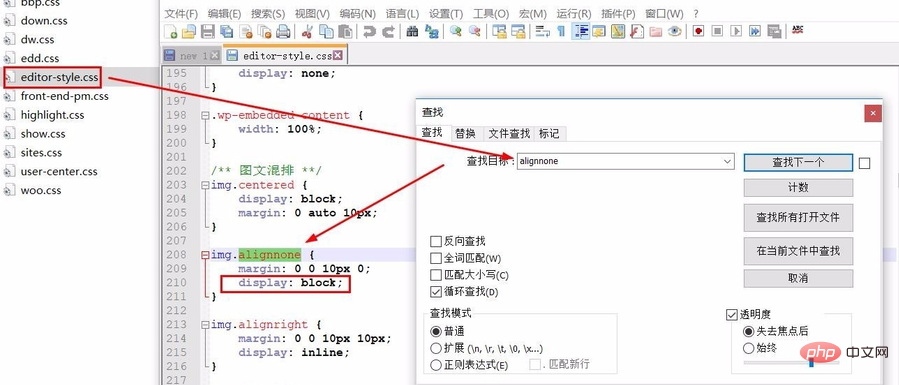Open the 查找目标 history dropdown arrow
The image size is (899, 385).
coord(728,162)
